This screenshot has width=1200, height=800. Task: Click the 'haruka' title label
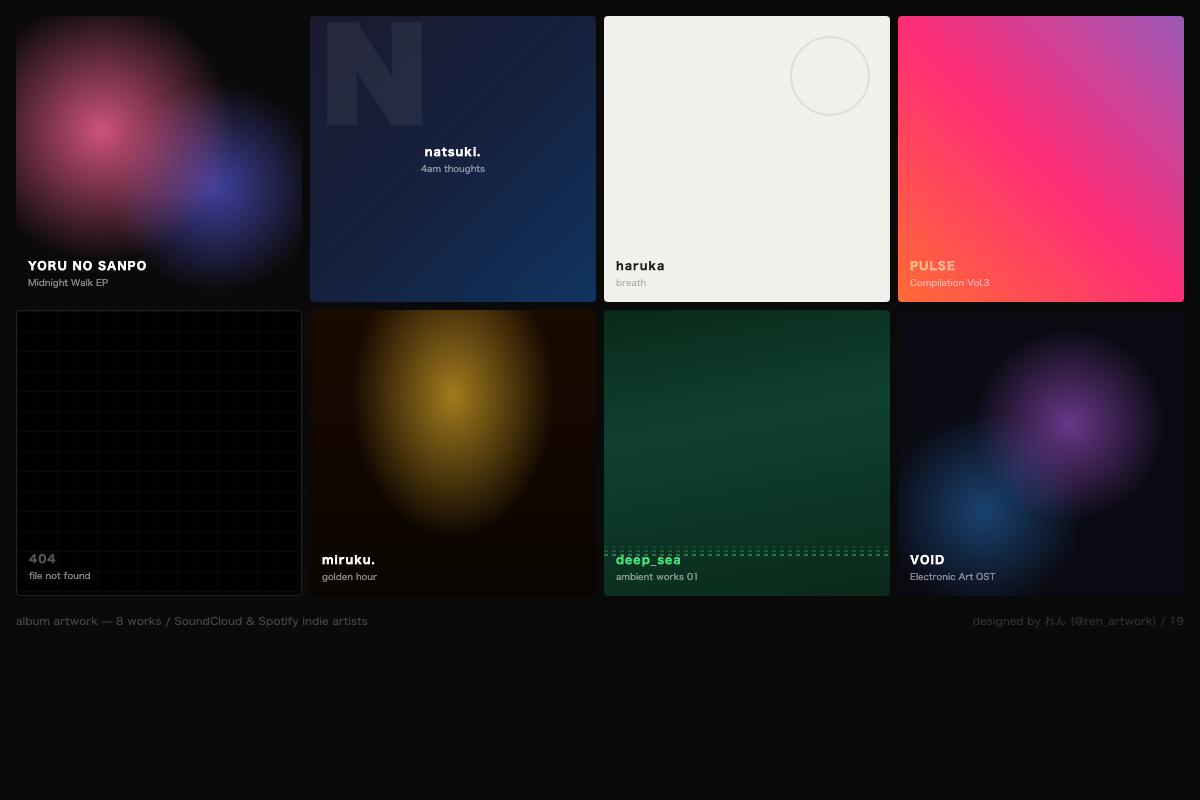tap(640, 266)
